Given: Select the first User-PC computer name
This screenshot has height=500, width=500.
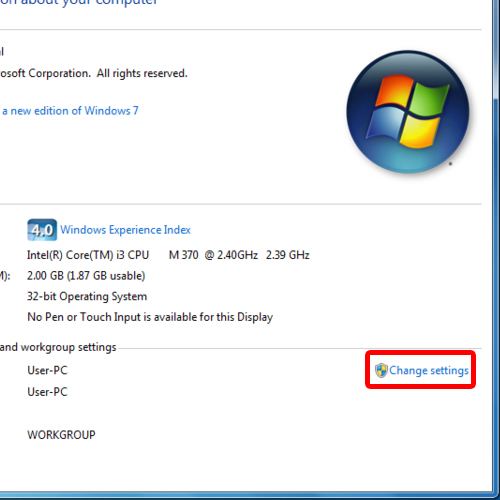Looking at the screenshot, I should point(47,370).
